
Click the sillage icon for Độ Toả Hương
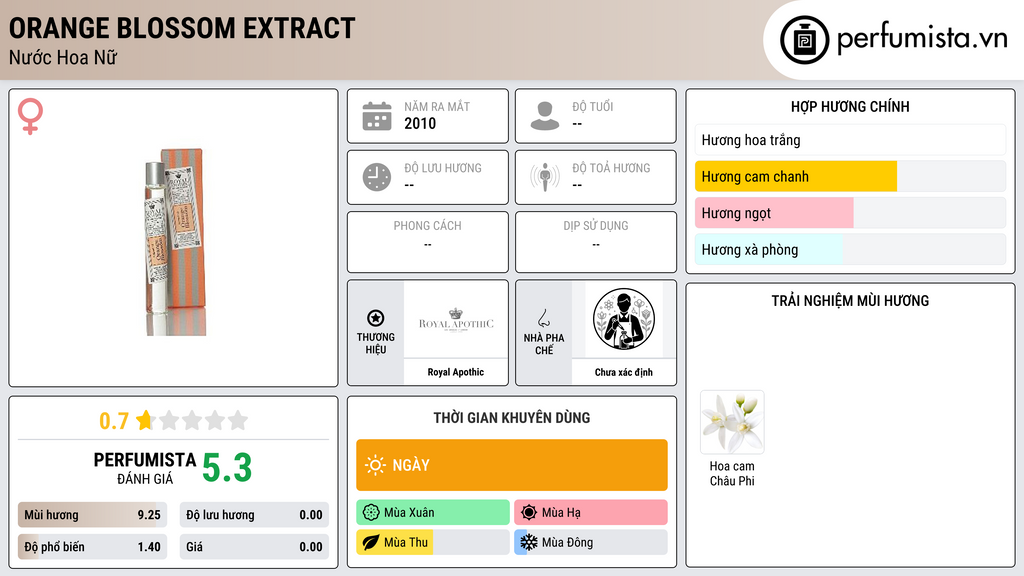(545, 177)
